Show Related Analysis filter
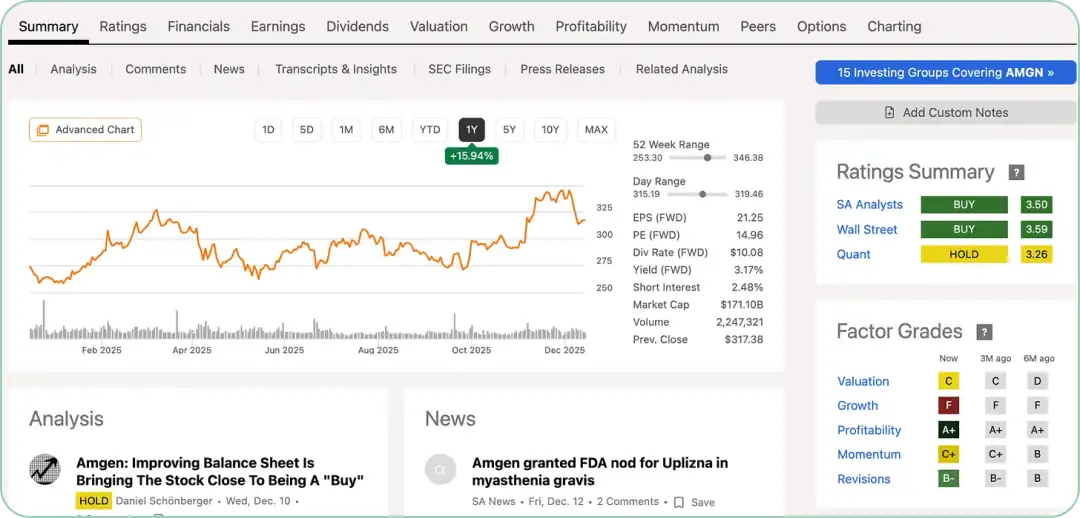 coord(681,69)
